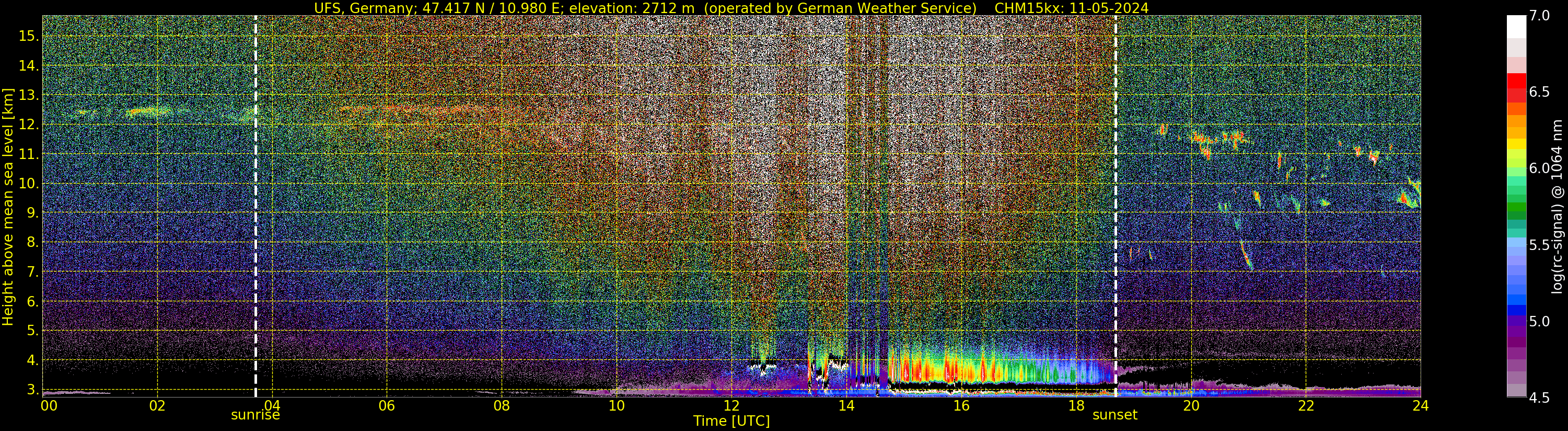Screen dimensions: 1568x431
Task: Click the 15. tick on the height axis
Action: [x=29, y=36]
